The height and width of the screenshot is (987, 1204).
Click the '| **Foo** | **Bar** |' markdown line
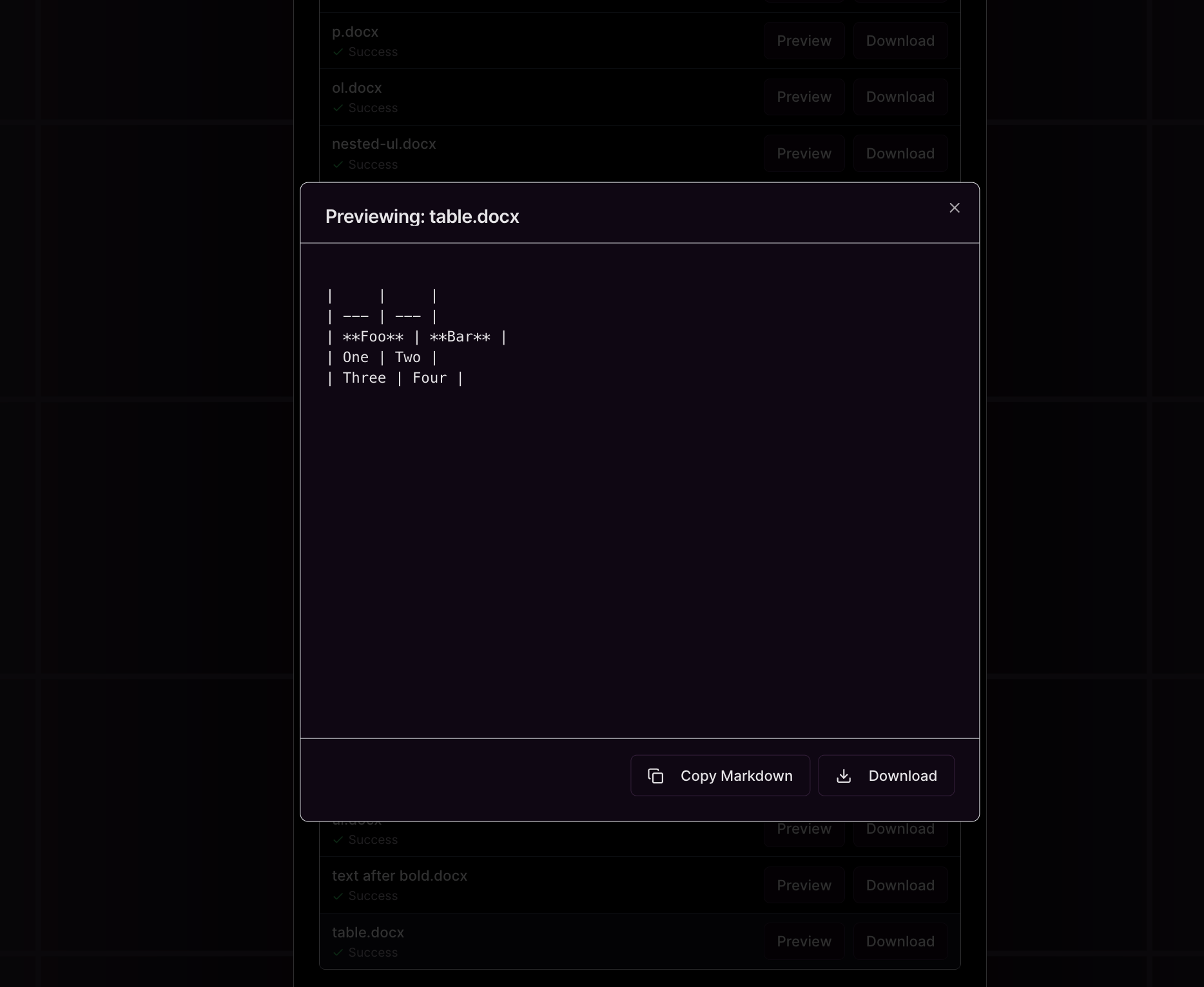tap(417, 337)
